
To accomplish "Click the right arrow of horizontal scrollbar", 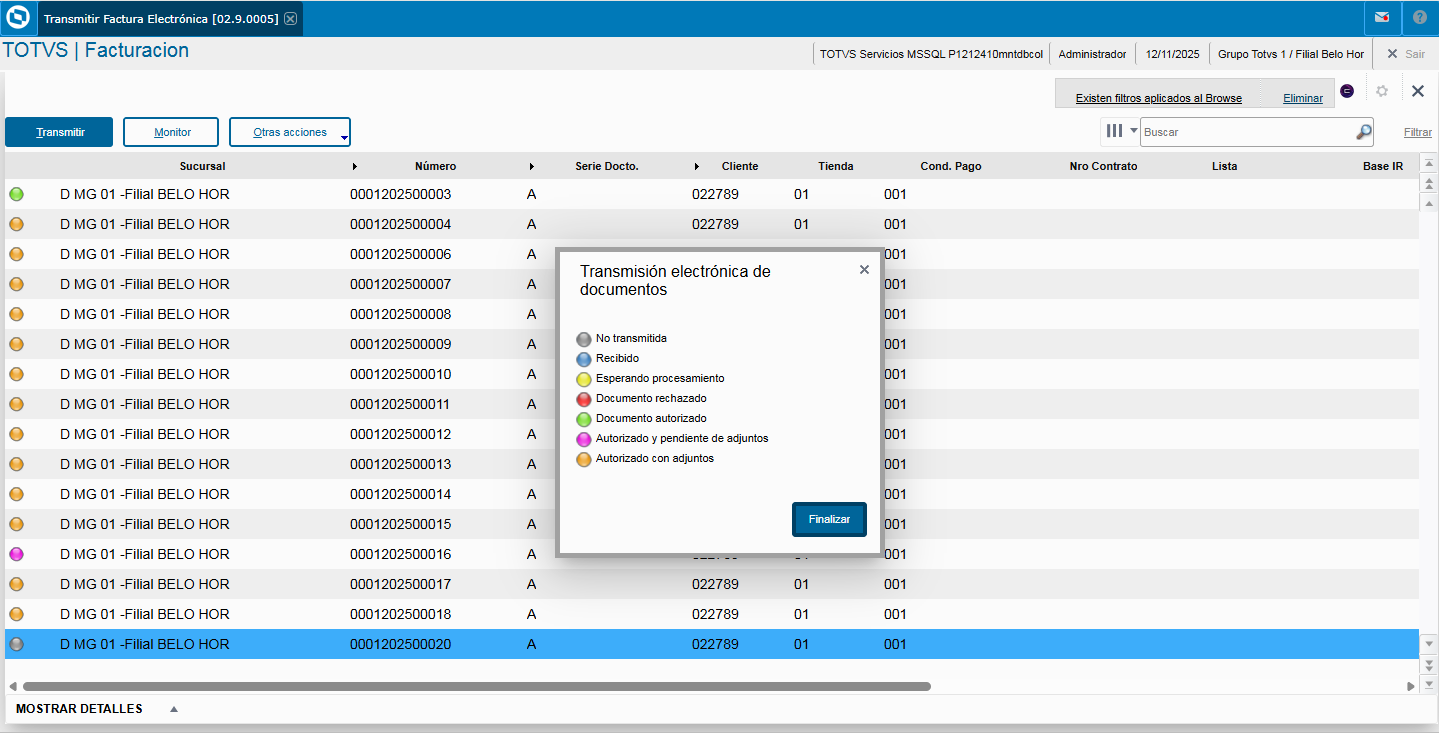I will 1411,687.
